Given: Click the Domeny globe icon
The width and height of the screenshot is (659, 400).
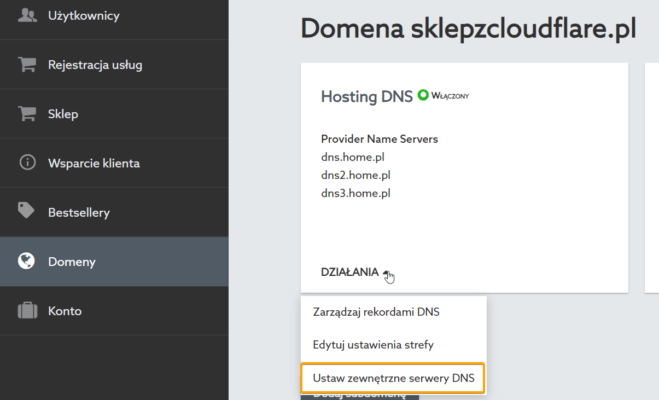Looking at the screenshot, I should pos(28,261).
